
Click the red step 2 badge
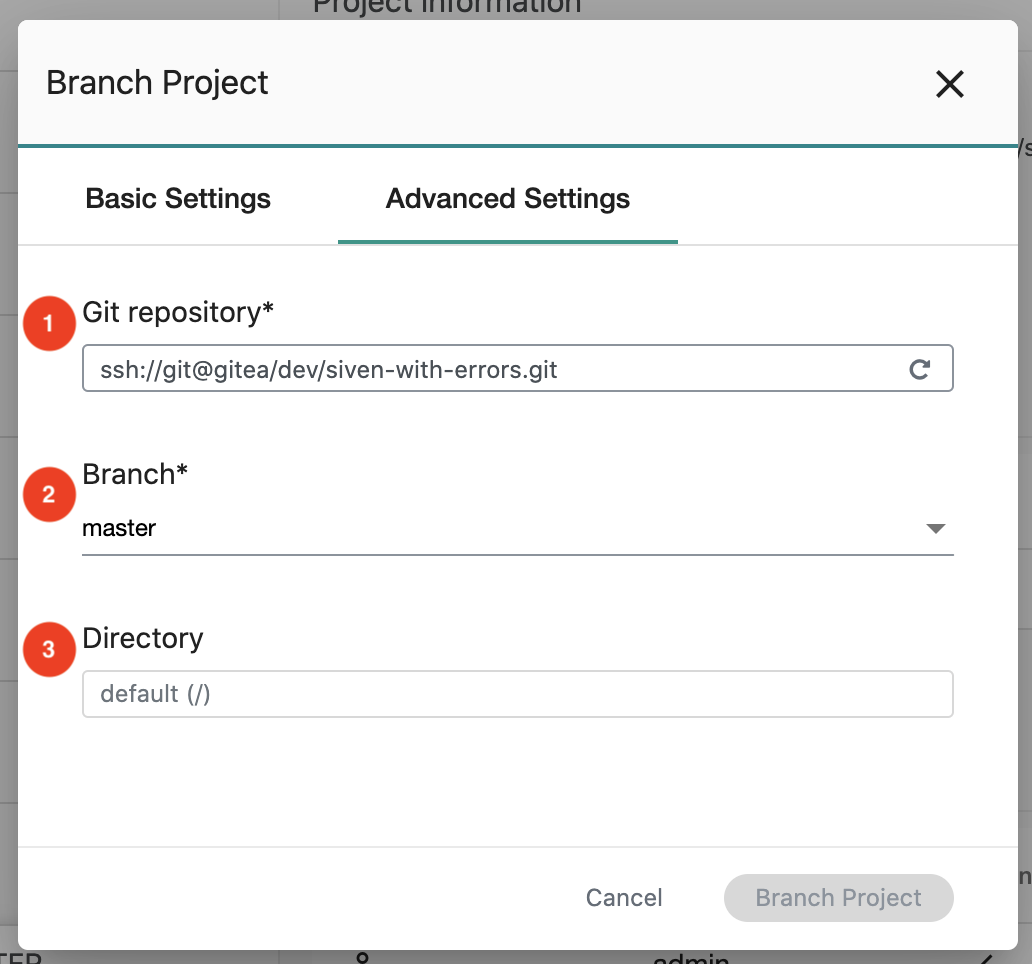49,494
